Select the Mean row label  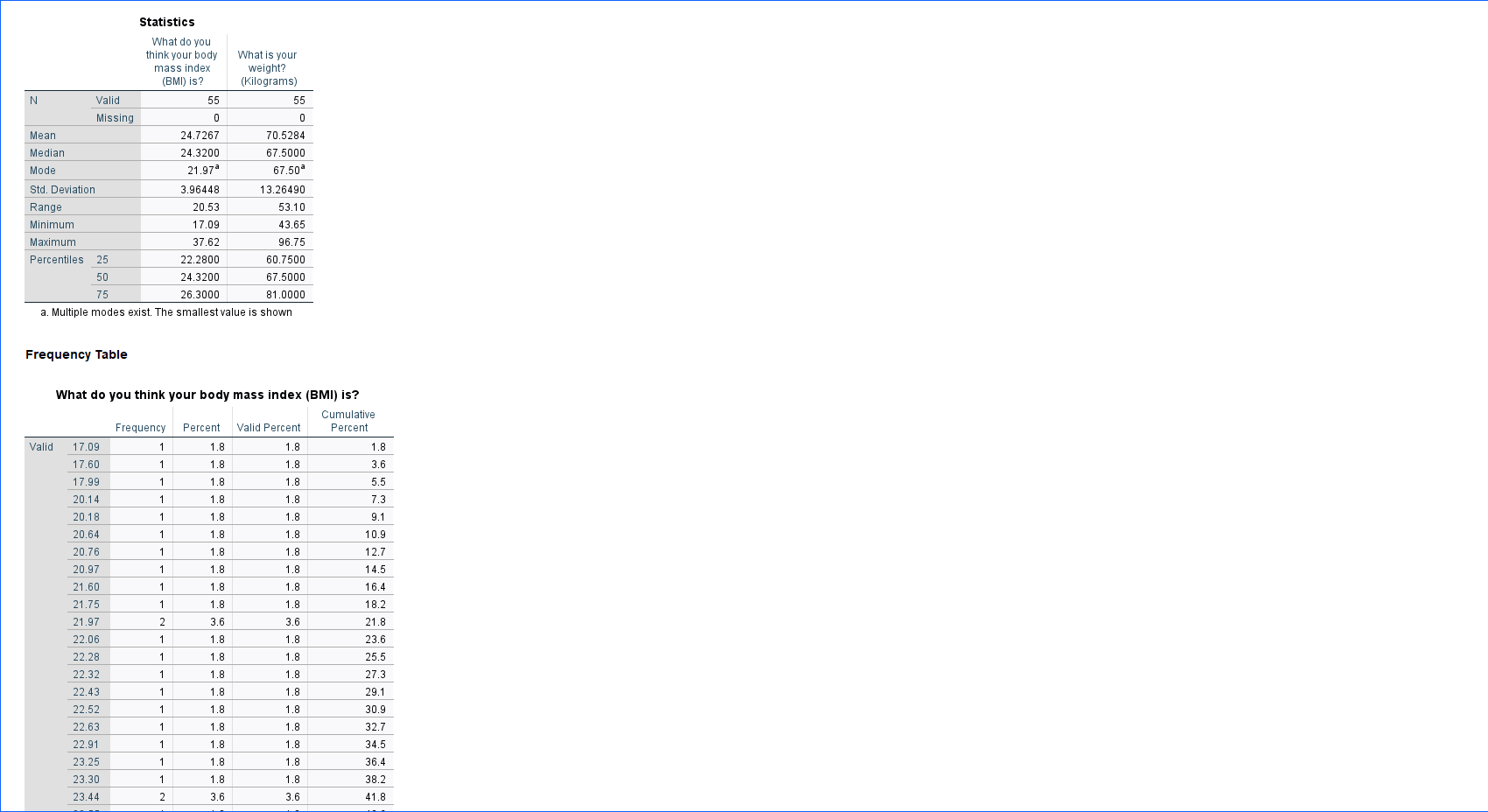point(42,135)
